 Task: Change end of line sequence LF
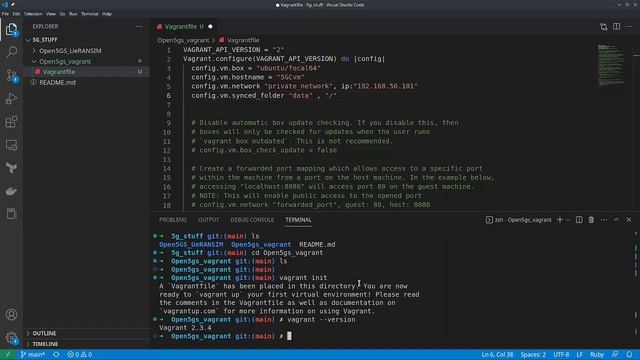tap(580, 354)
